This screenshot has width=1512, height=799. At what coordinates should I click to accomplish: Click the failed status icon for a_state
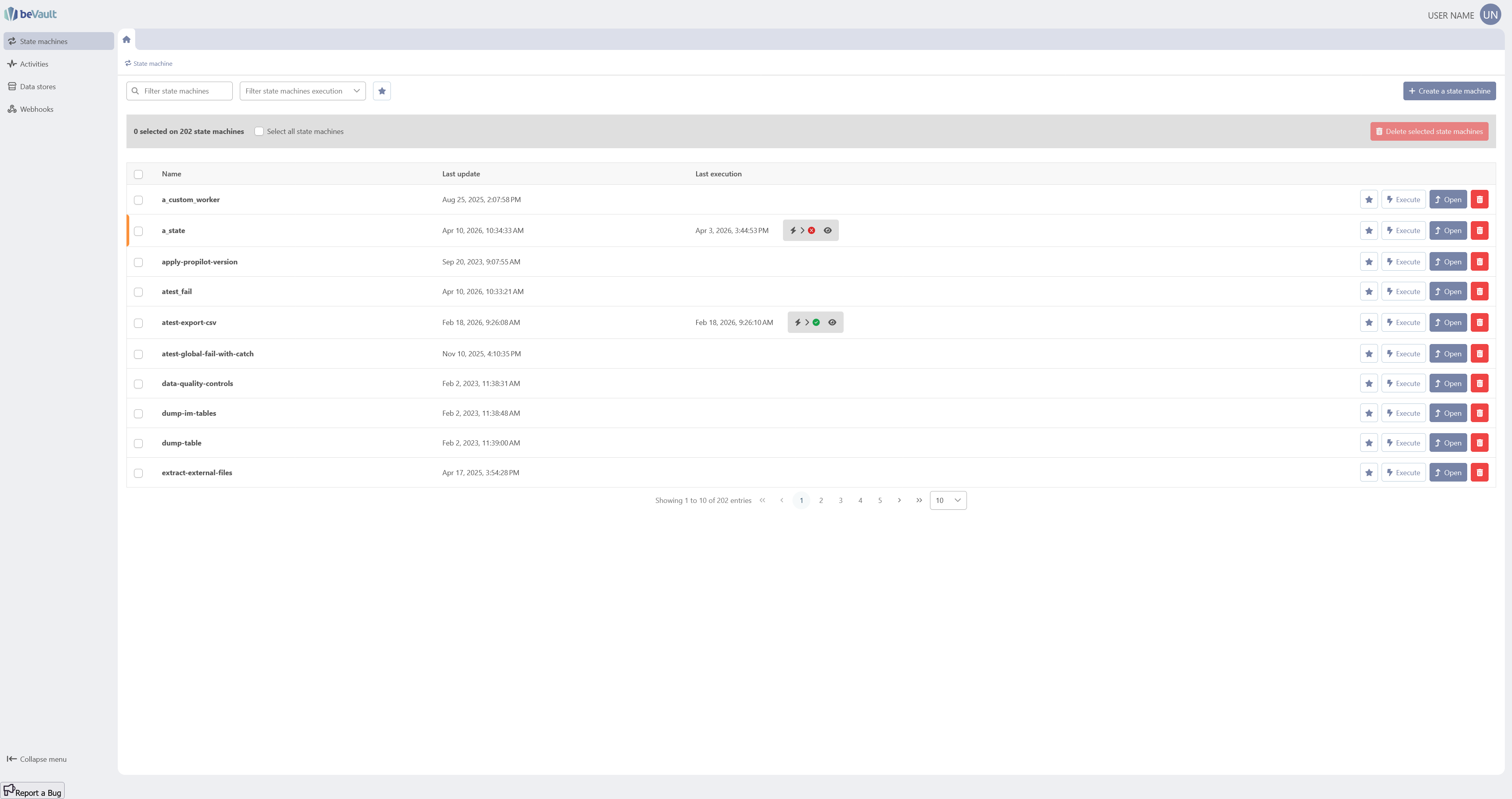(811, 231)
